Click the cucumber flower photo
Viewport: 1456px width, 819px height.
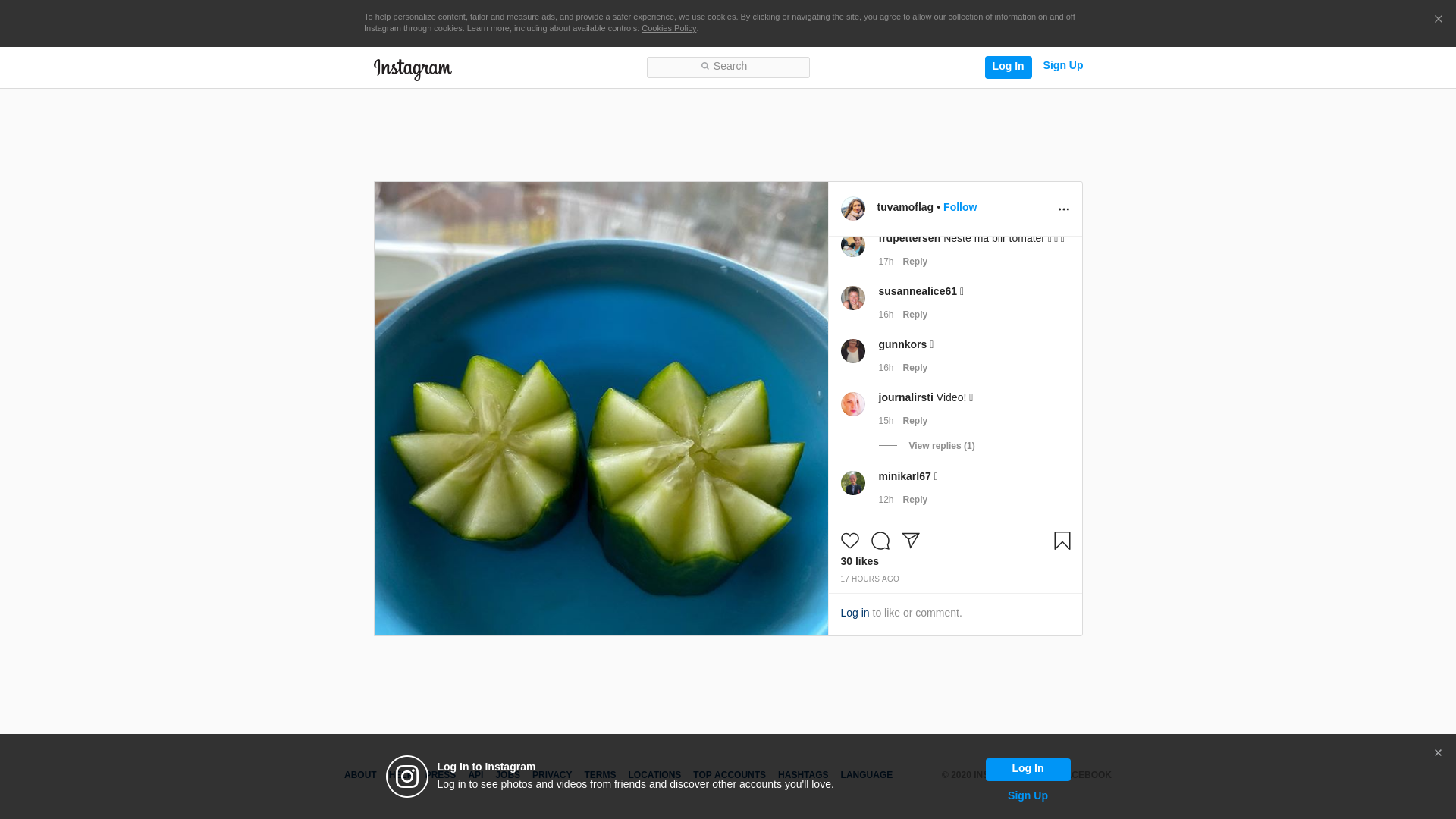601,409
